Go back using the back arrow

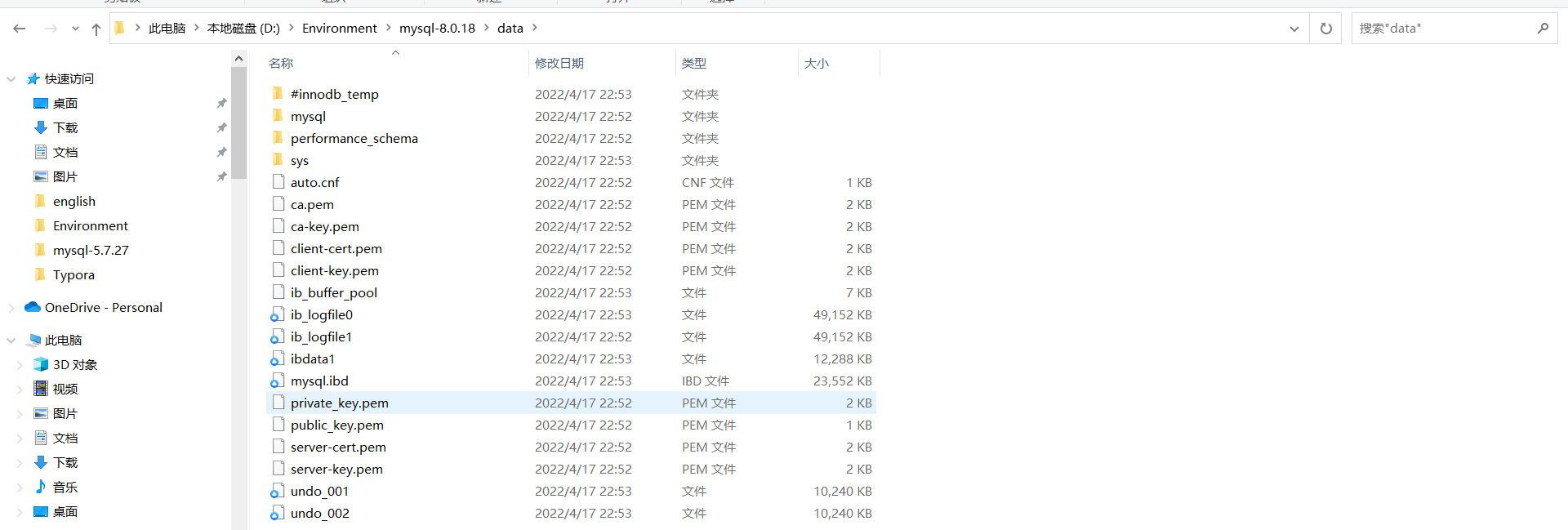[20, 29]
